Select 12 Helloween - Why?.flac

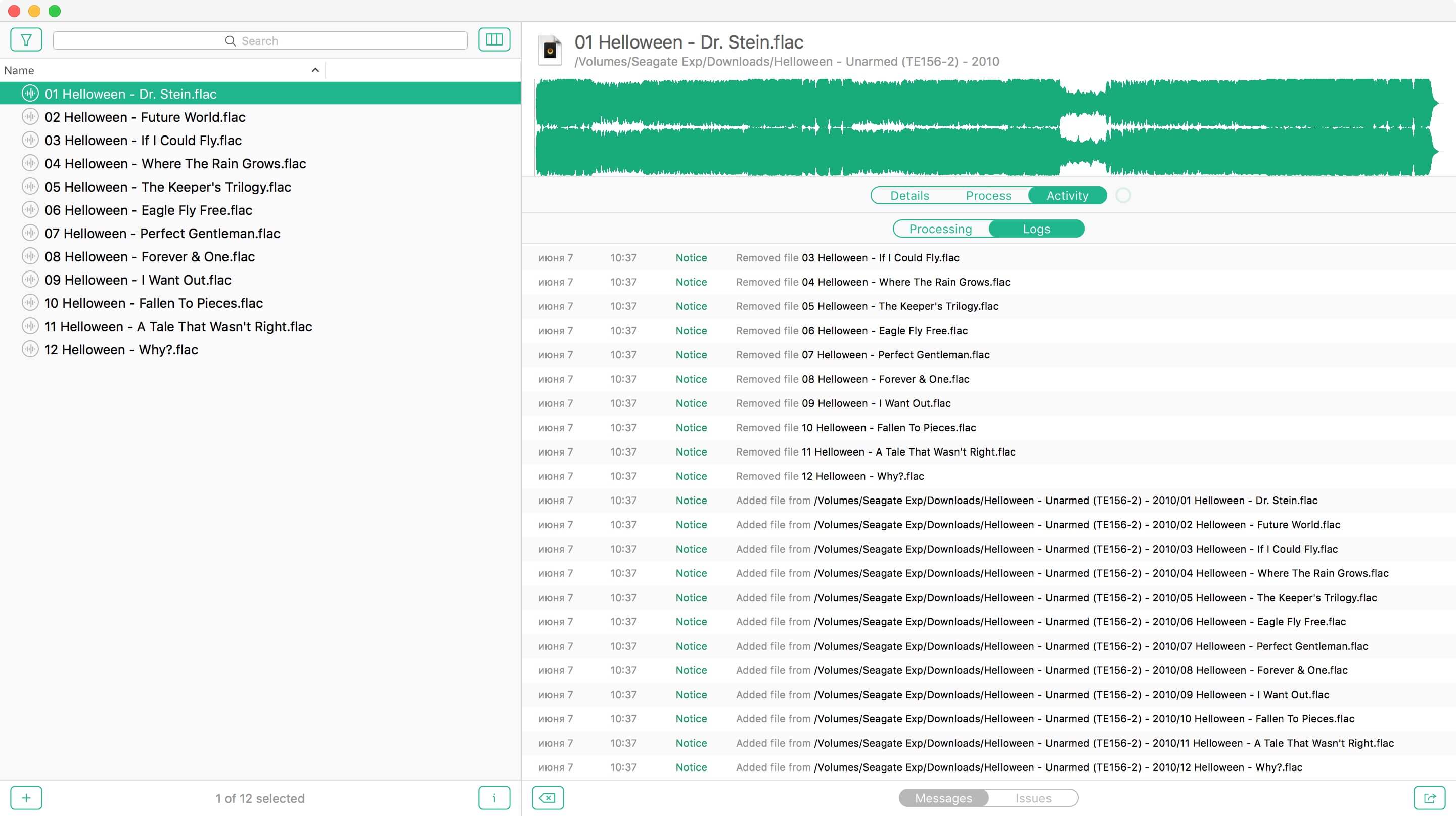coord(260,349)
